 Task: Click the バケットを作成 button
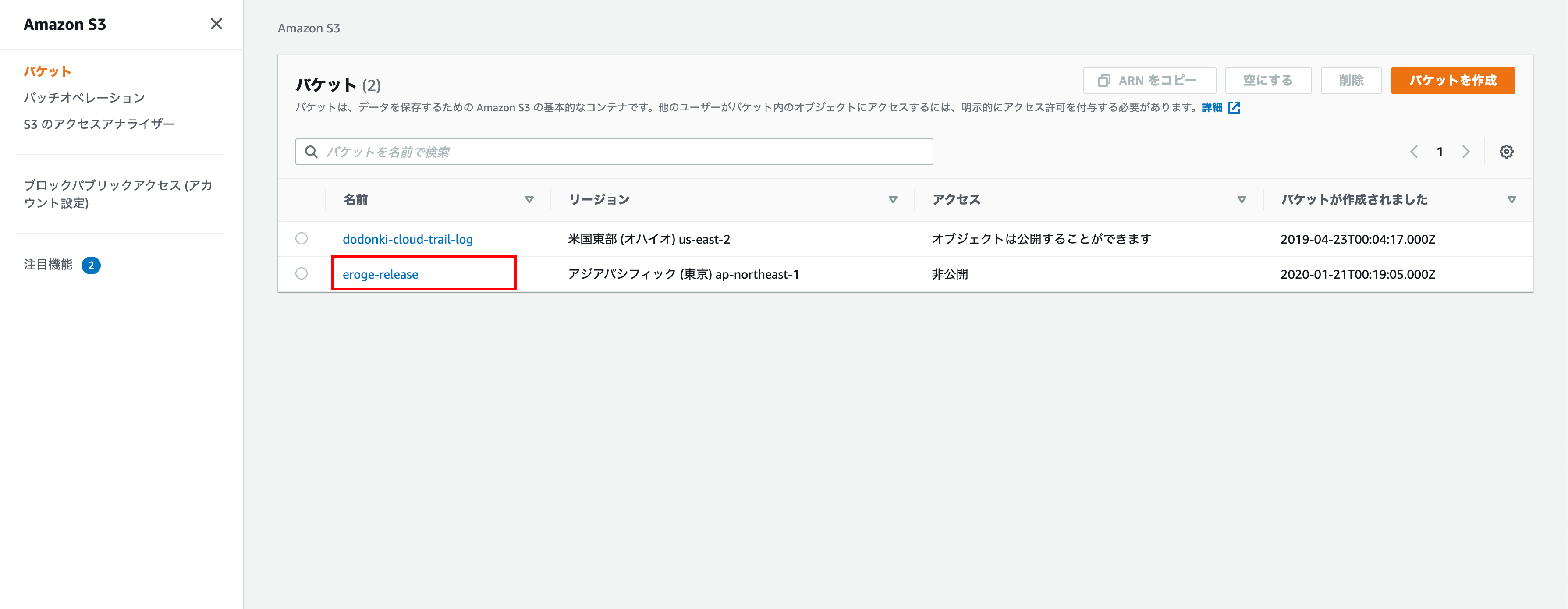click(x=1452, y=81)
